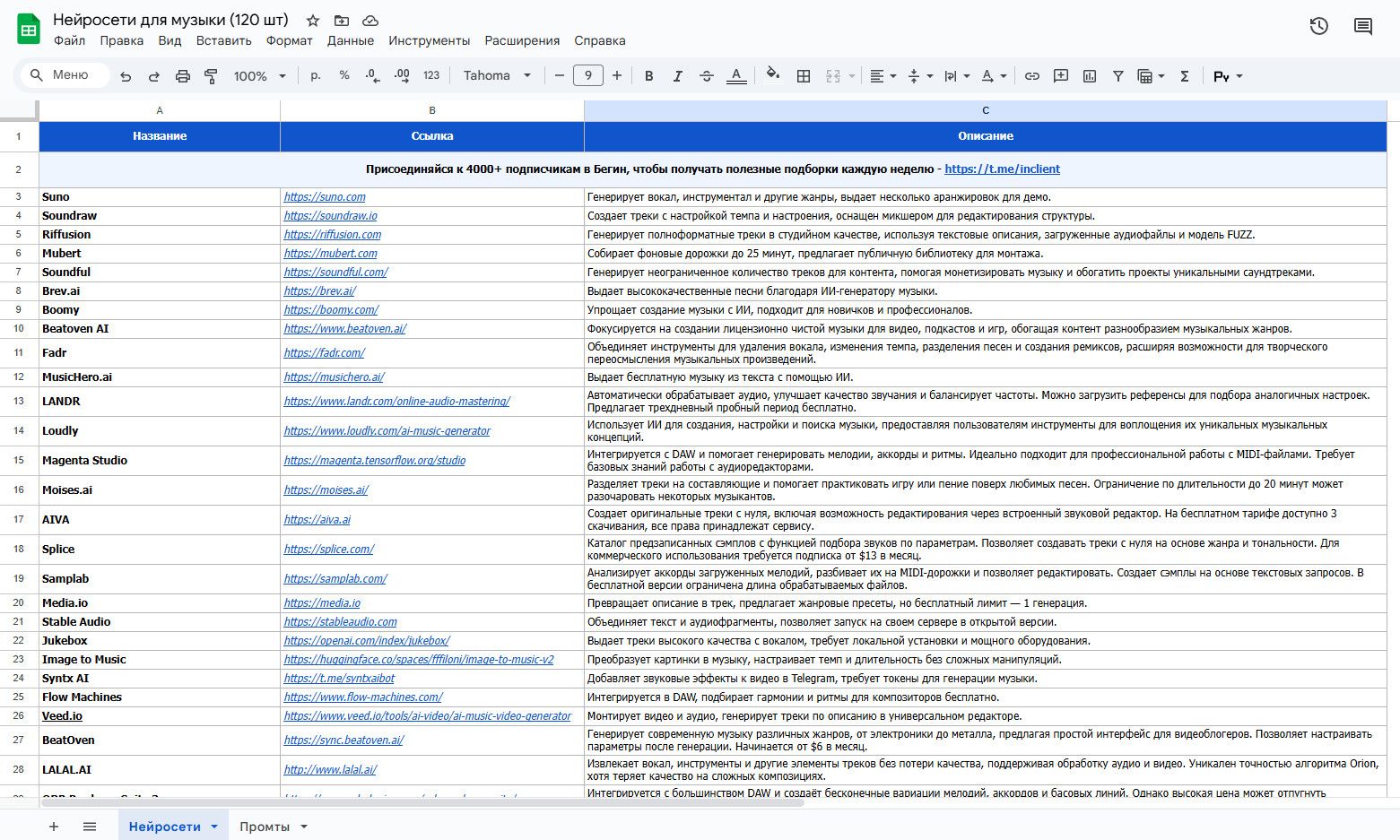Open version history clock icon
Screen dimensions: 1400x840
coord(1318,26)
